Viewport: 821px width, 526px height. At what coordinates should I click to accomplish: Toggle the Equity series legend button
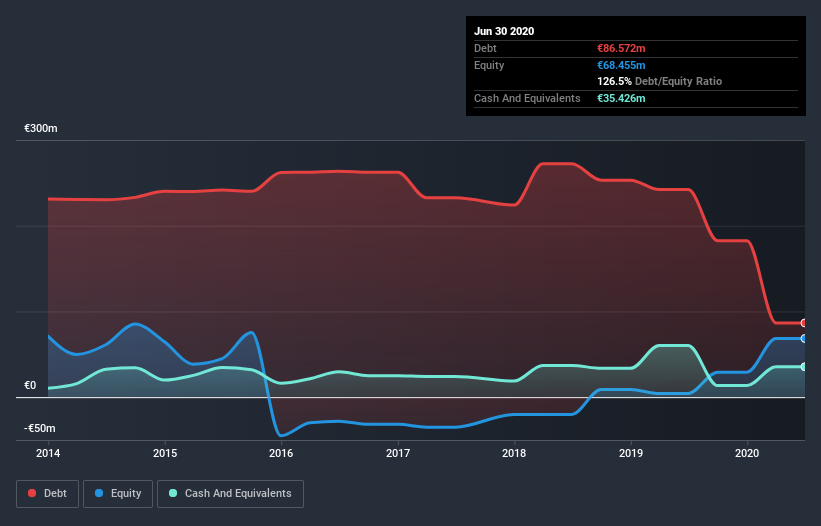[118, 494]
